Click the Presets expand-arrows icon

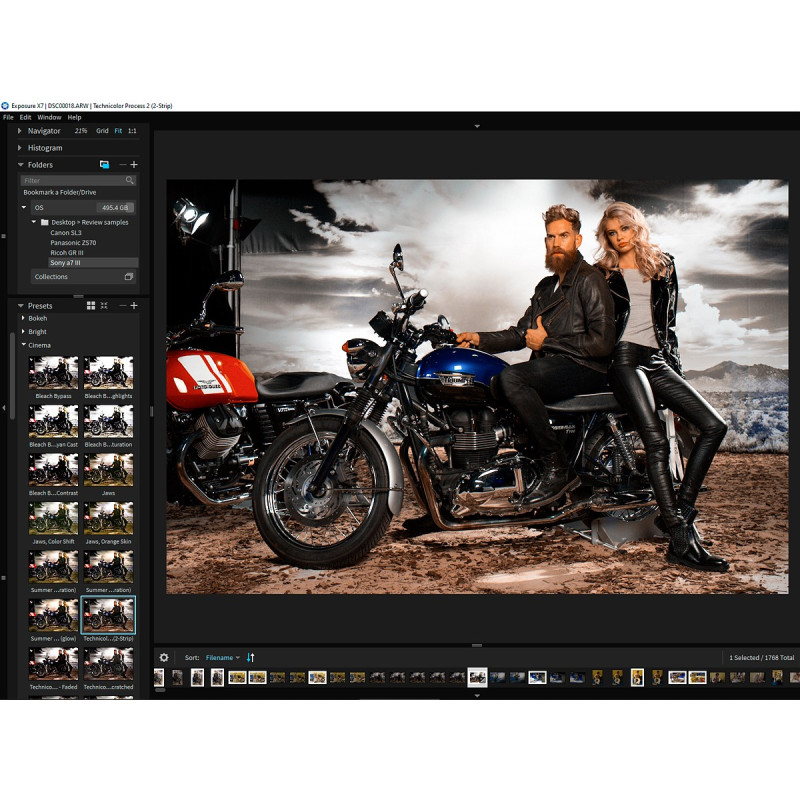click(104, 305)
